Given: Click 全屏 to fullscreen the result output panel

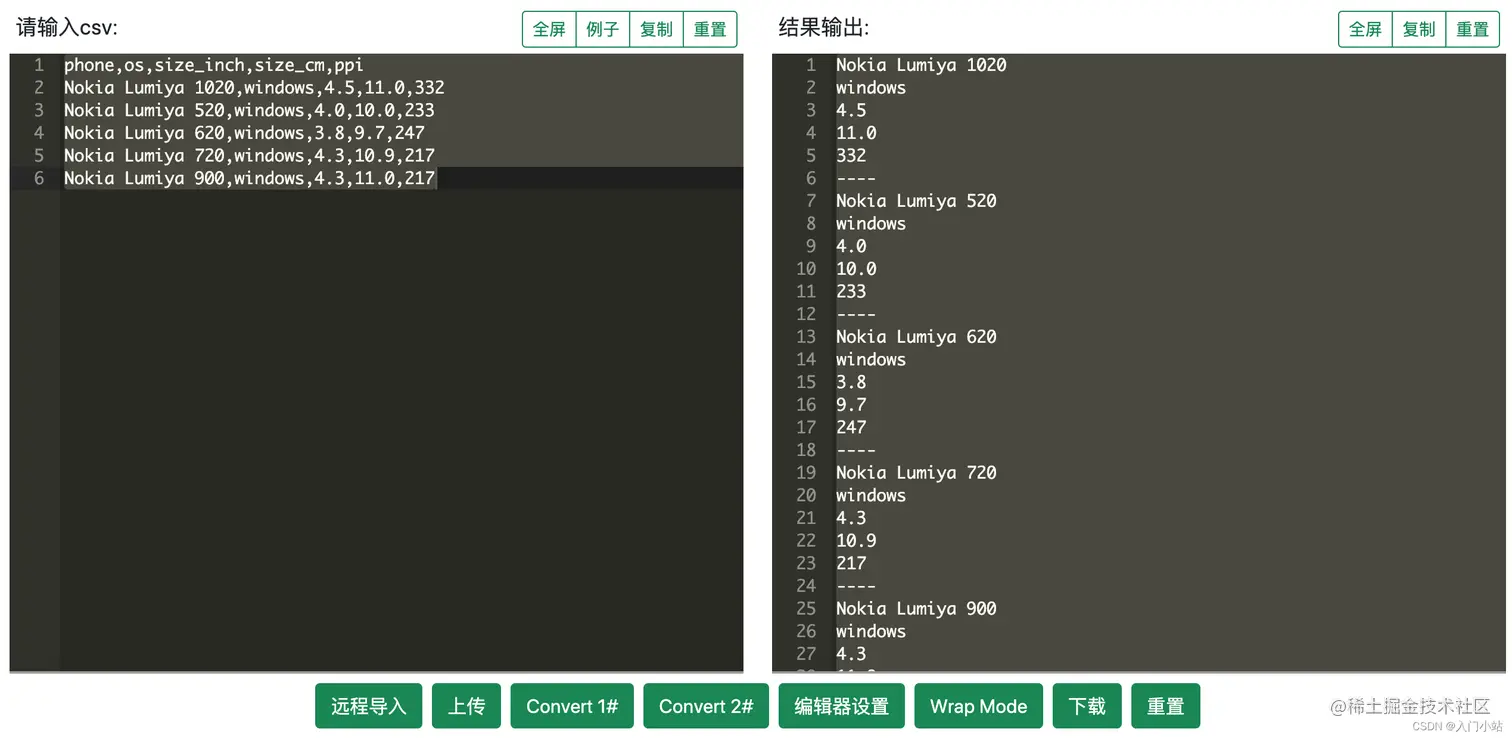Looking at the screenshot, I should click(1365, 29).
